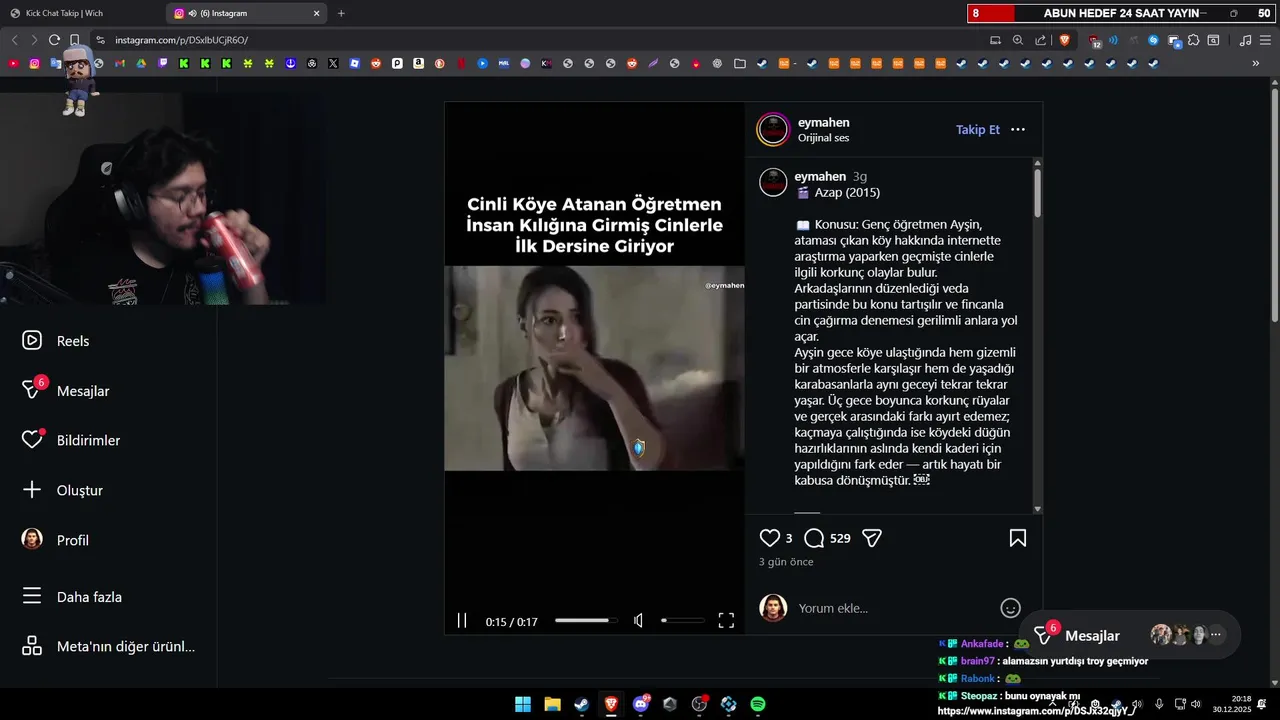Viewport: 1280px width, 720px height.
Task: Open the music note playlist icon in toolbar
Action: (x=1245, y=40)
